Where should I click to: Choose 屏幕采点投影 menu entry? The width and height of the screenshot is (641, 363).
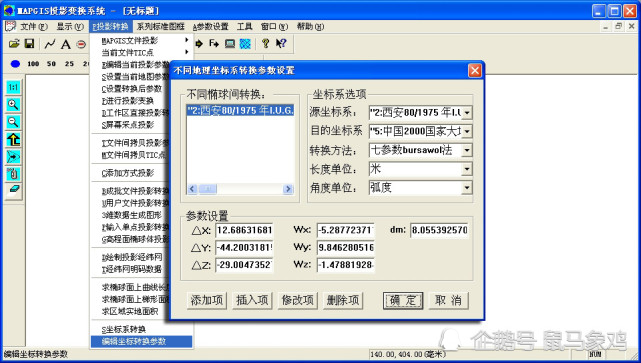(128, 125)
